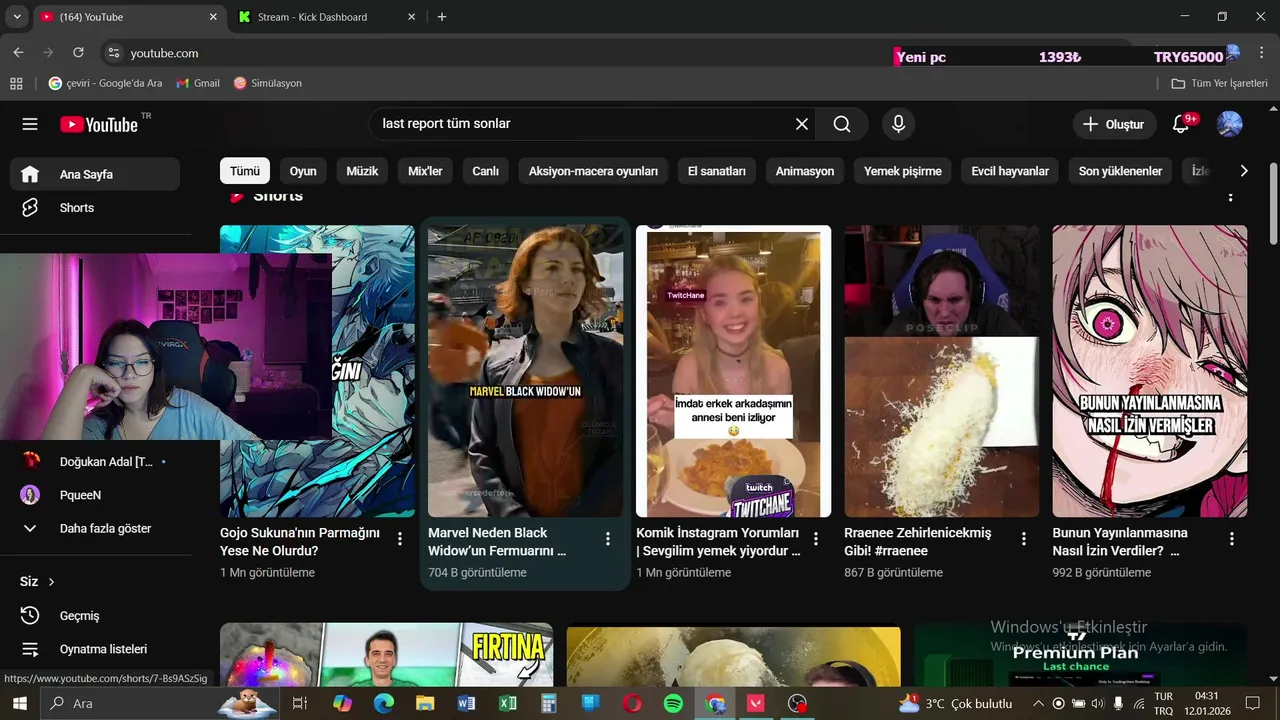Screen dimensions: 1280x720
Task: Play the pink-eyed manga short thumbnail
Action: [1149, 371]
